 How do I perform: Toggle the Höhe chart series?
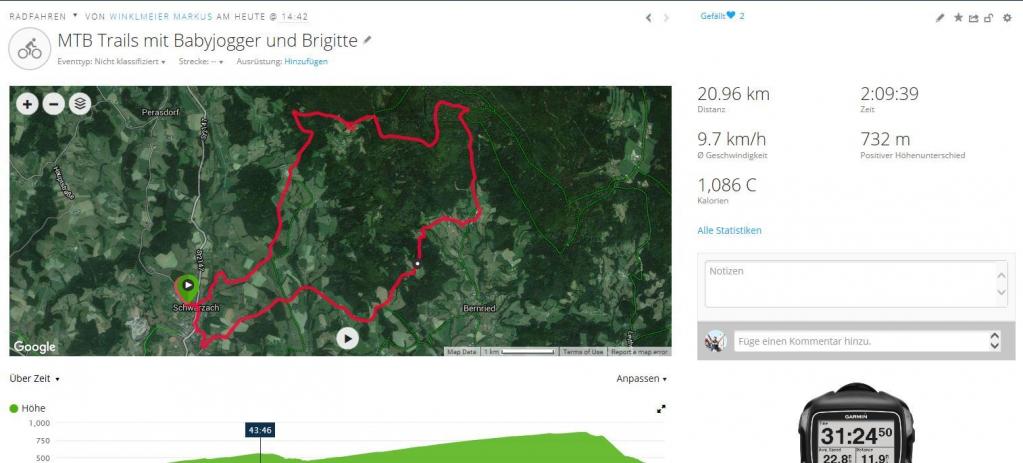(x=27, y=408)
